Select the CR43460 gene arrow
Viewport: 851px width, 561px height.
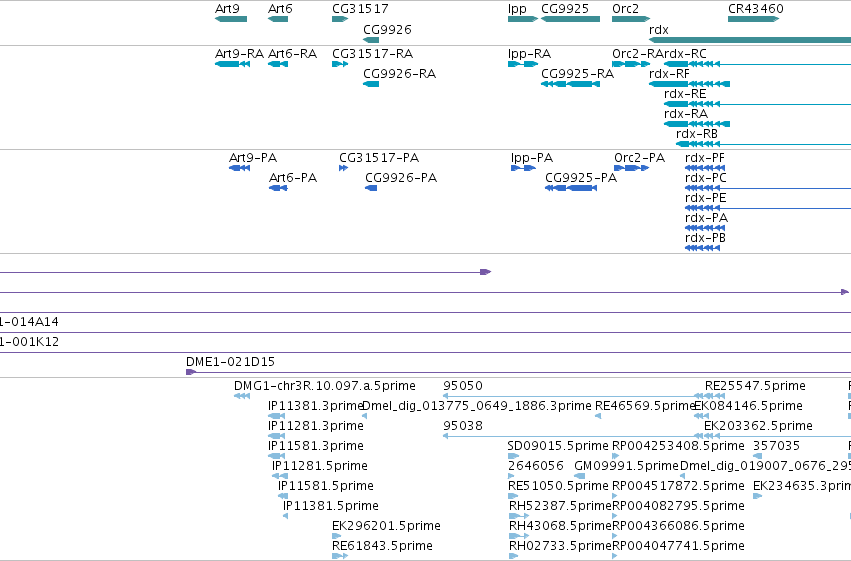[753, 19]
